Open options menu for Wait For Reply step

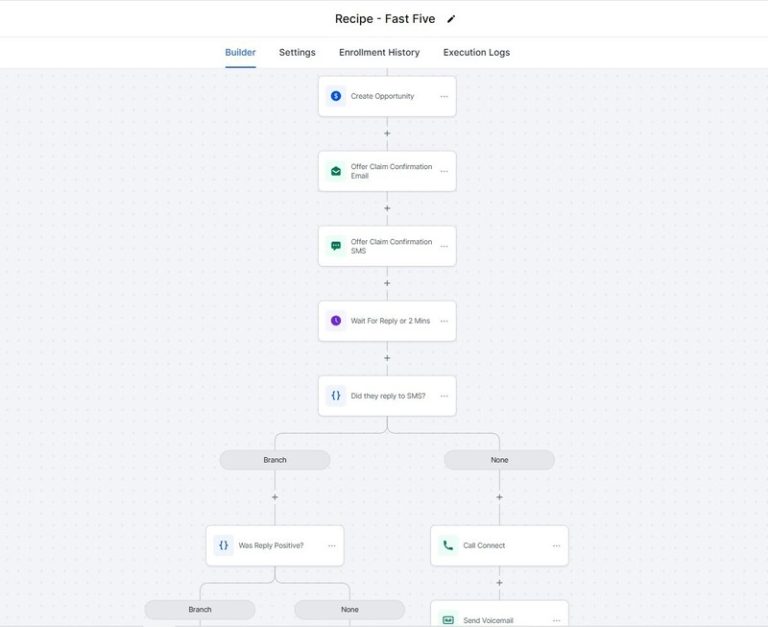[444, 322]
